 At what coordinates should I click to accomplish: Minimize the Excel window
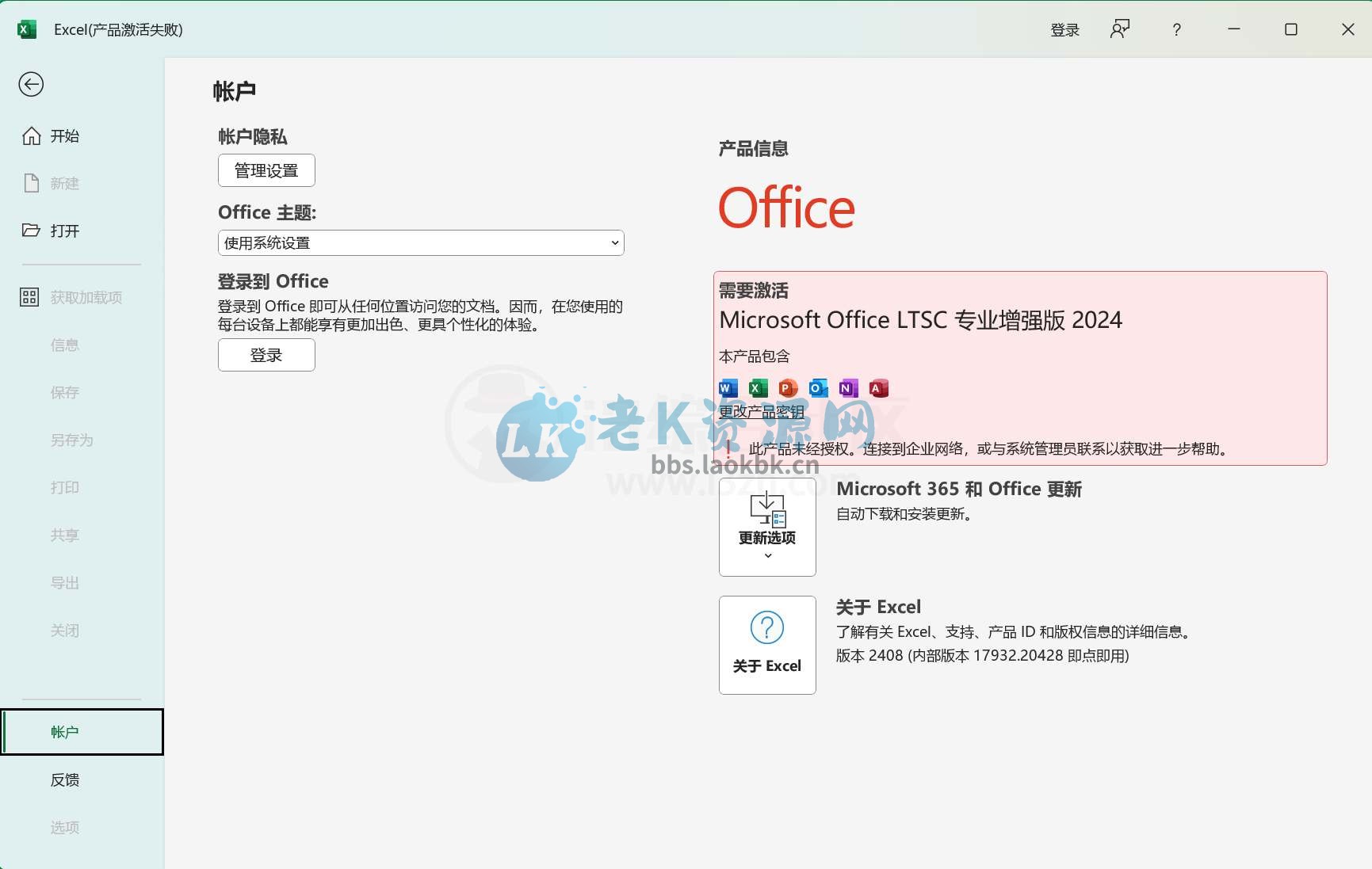pyautogui.click(x=1234, y=29)
